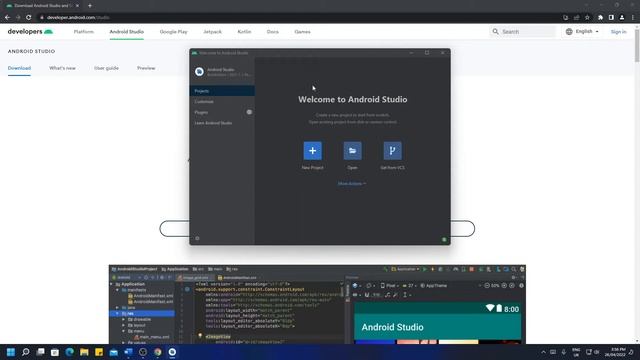Click the Android Studio logo in welcome sidebar

tap(199, 72)
